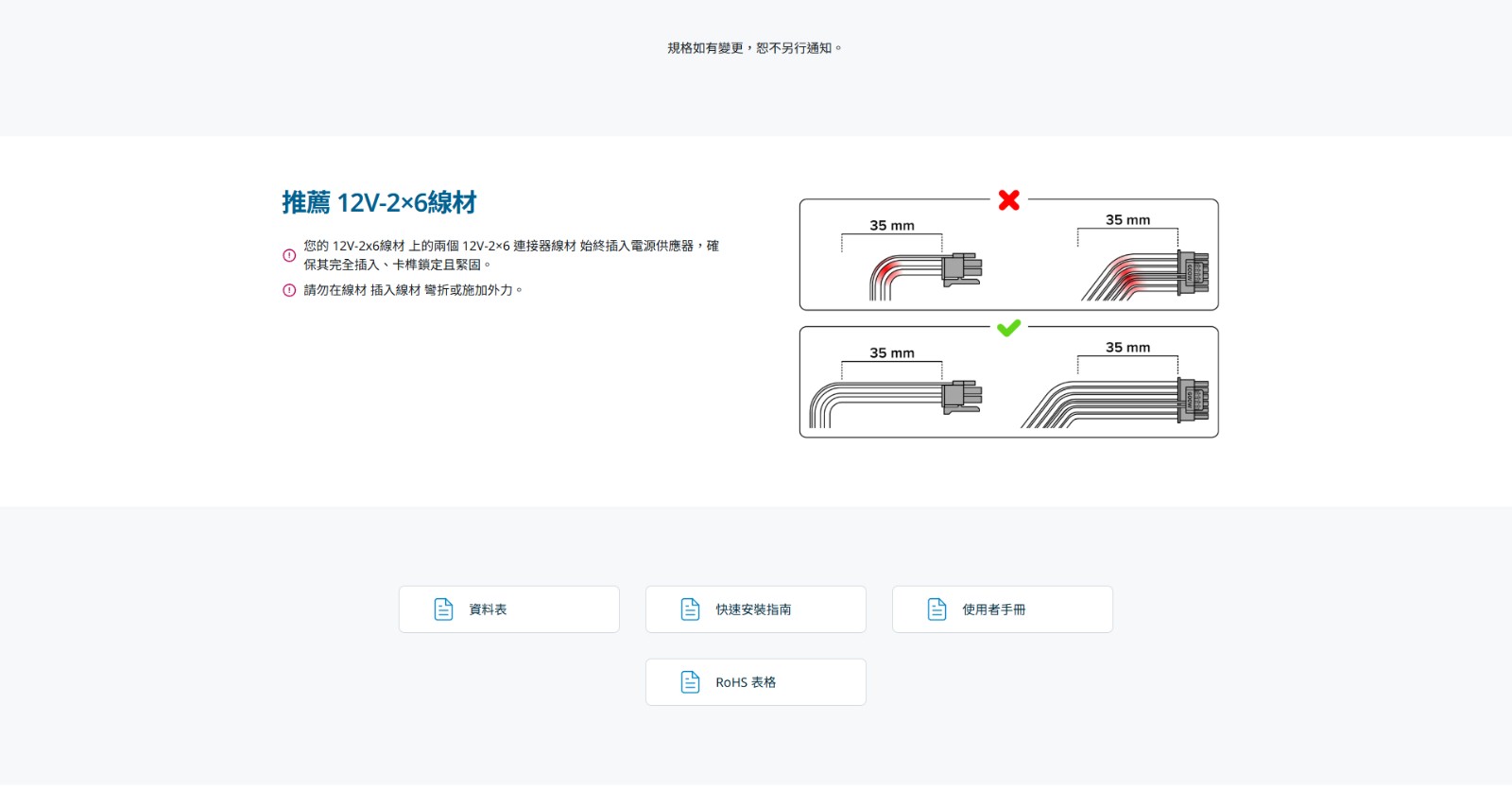Click the green checkmark above the correct diagram

[x=1009, y=328]
